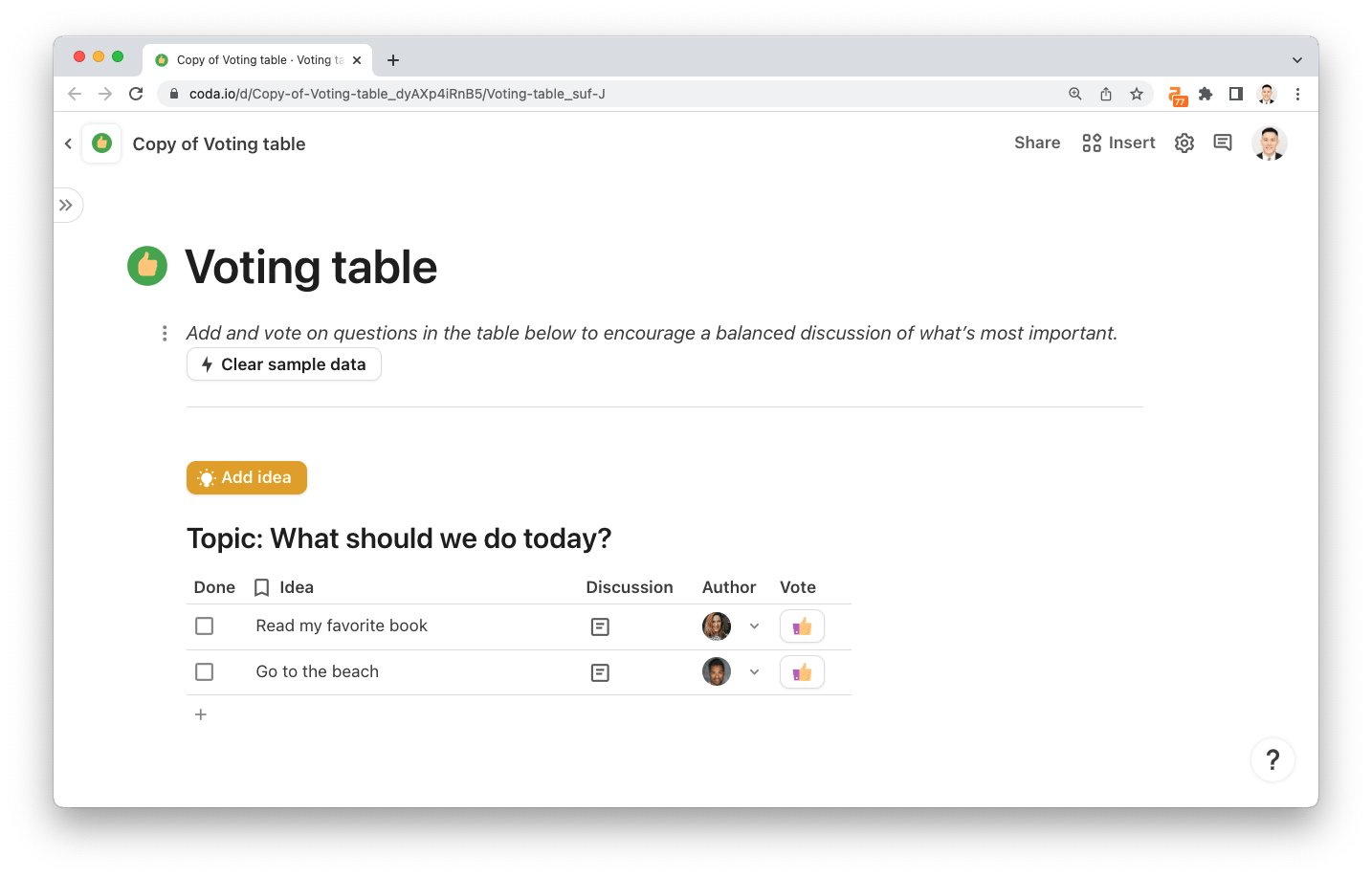1372x878 pixels.
Task: Vote thumbs-up on 'Go to the beach'
Action: pos(802,671)
